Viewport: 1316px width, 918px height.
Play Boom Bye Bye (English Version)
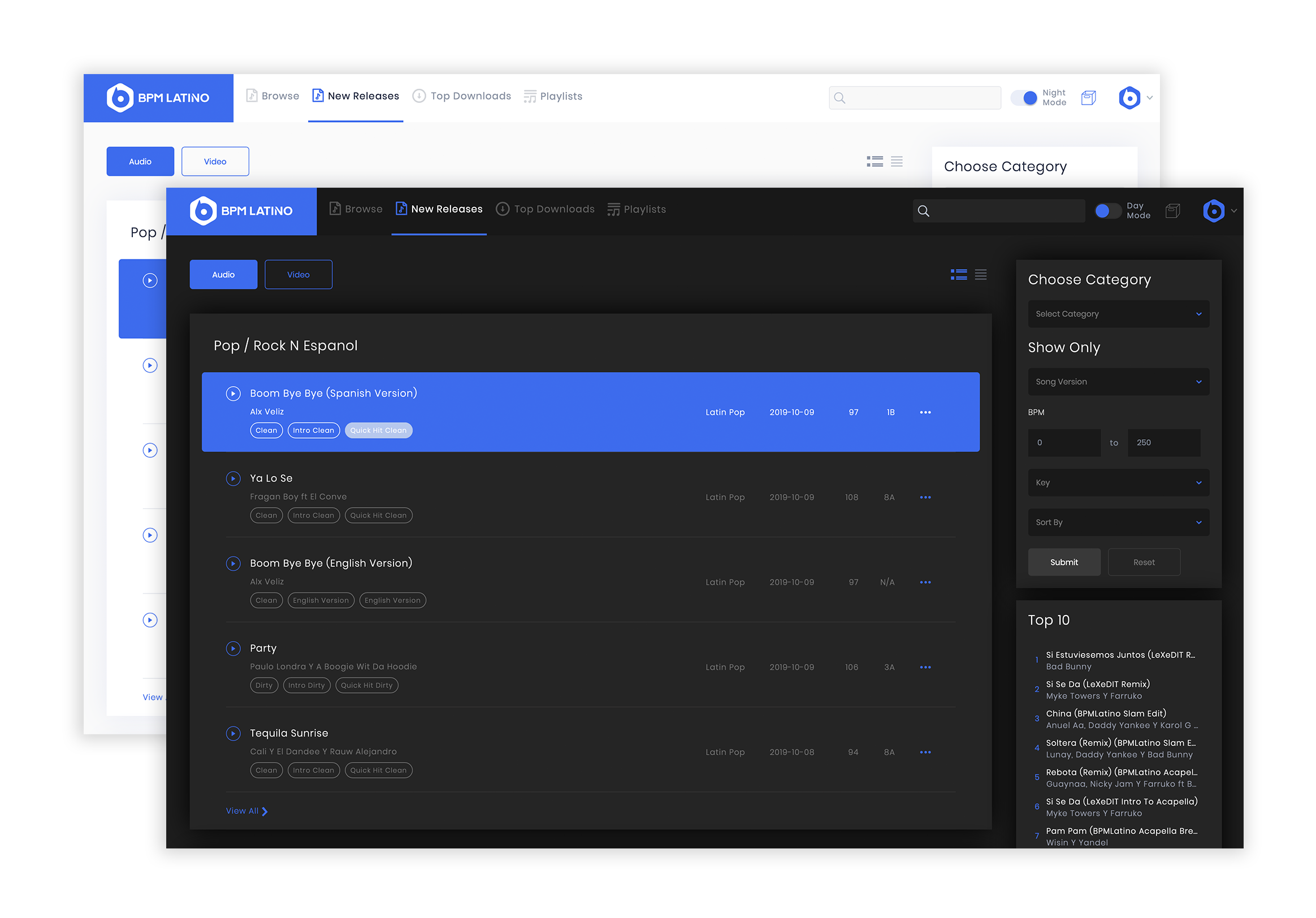(233, 563)
